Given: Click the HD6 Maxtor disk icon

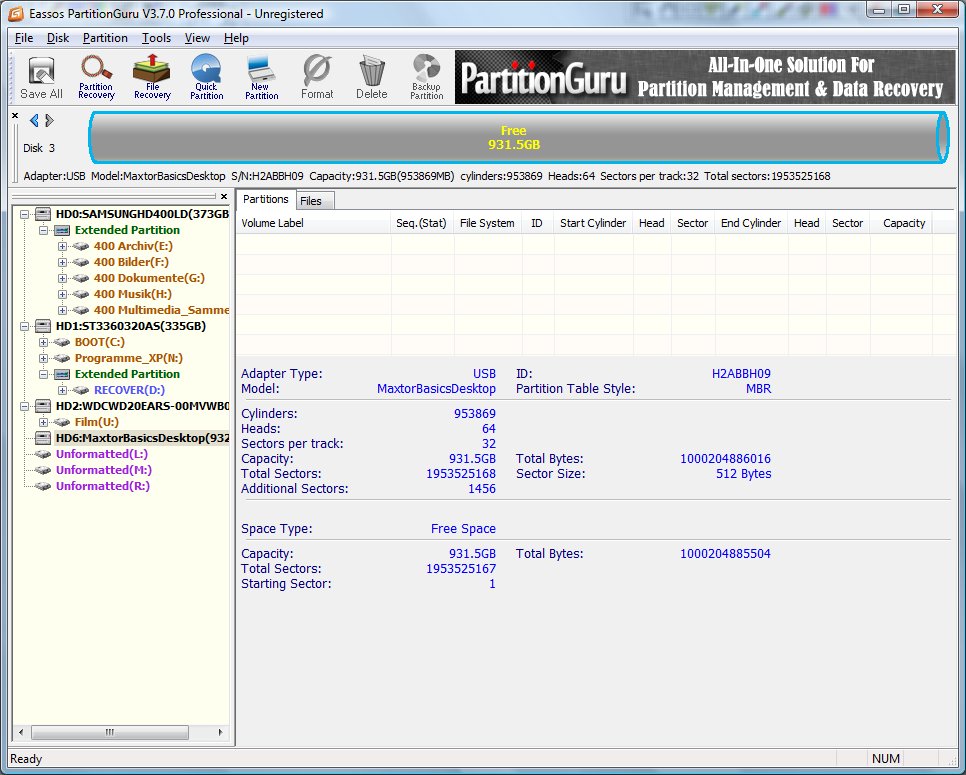Looking at the screenshot, I should coord(43,438).
